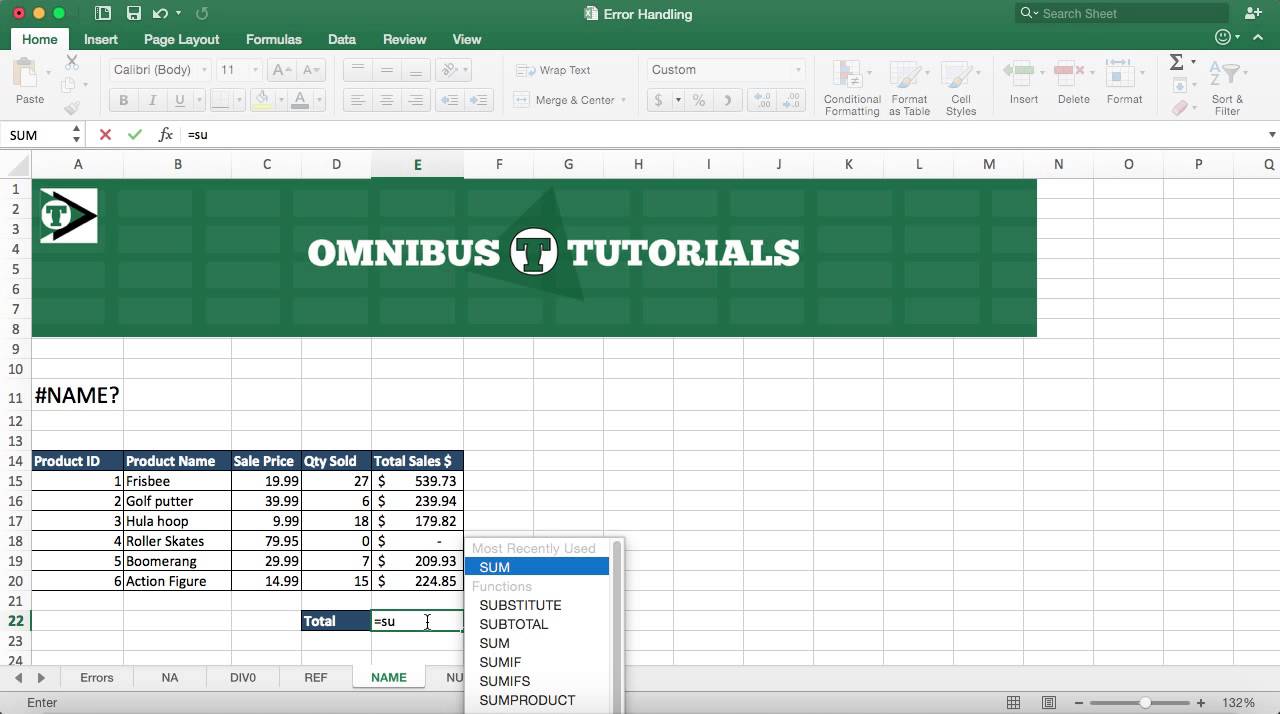The width and height of the screenshot is (1280, 714).
Task: Click the Save icon in title bar
Action: coord(133,14)
